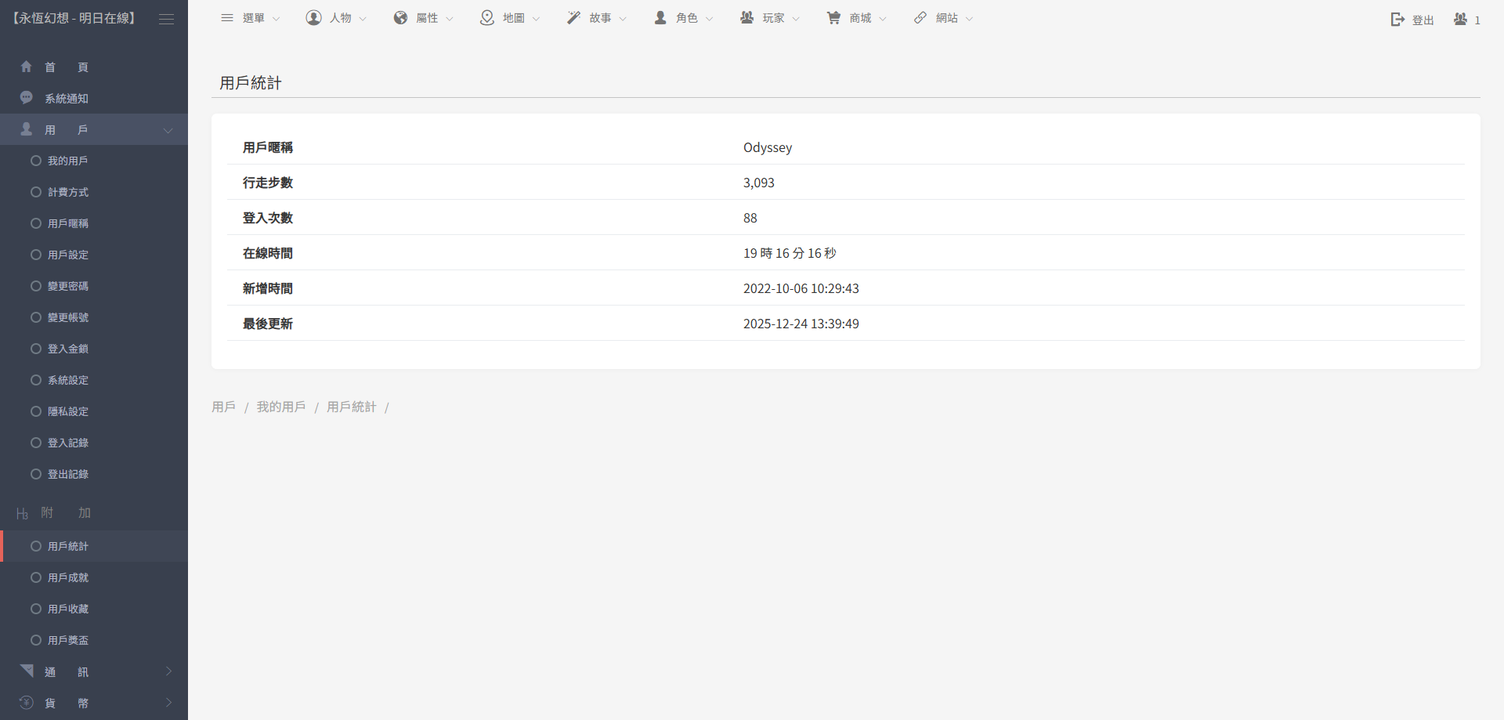Screen dimensions: 1504x720
Task: Click the 我的用戶 breadcrumb link
Action: click(281, 407)
